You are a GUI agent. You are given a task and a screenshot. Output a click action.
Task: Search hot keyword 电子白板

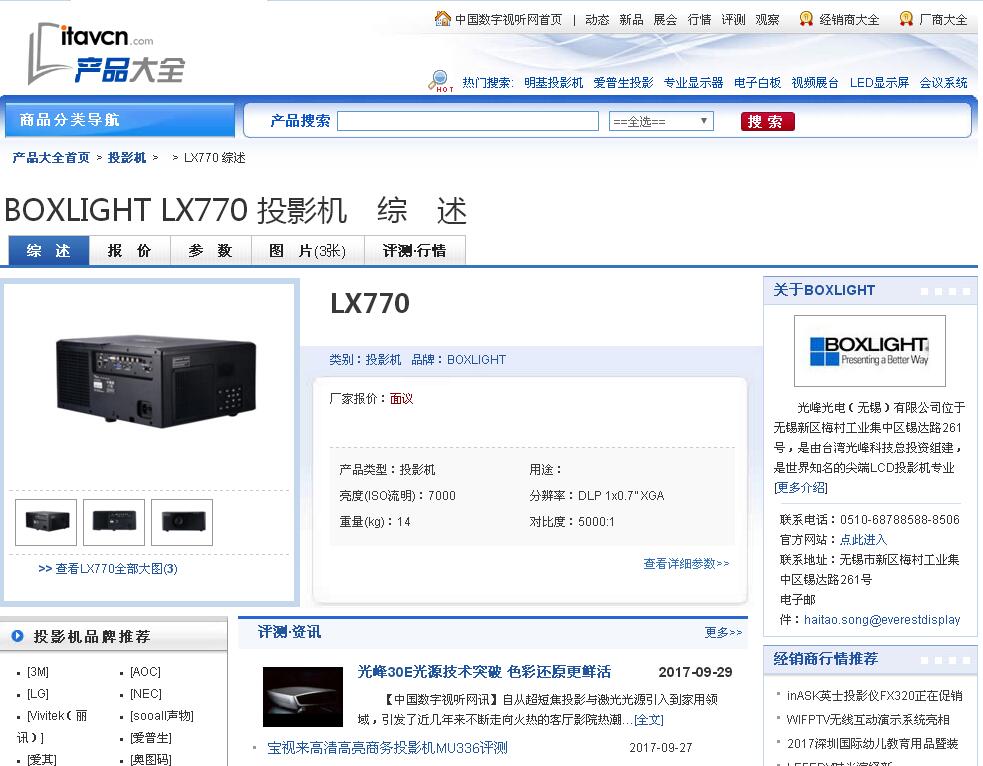pyautogui.click(x=757, y=83)
